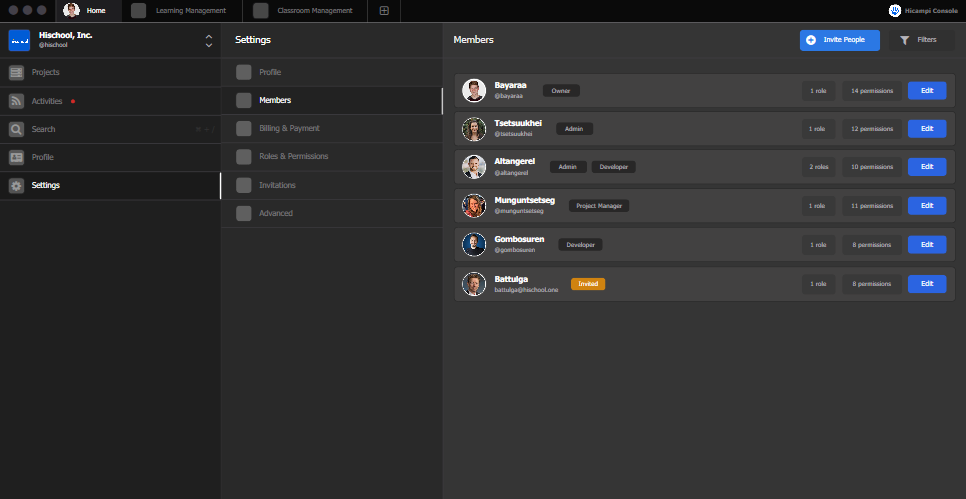Open the Filters dropdown
Screen dimensions: 966x499
920,40
